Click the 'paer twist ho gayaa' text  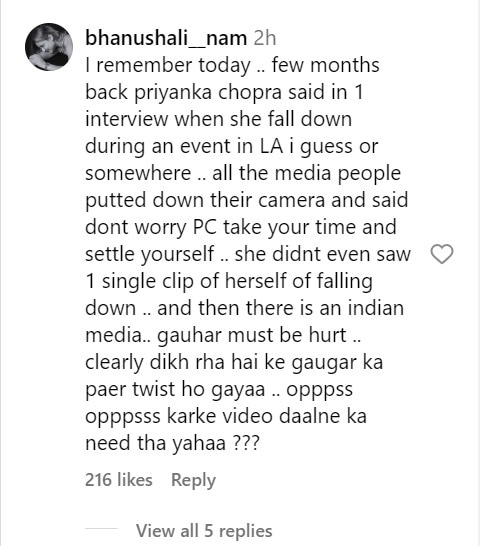175,389
